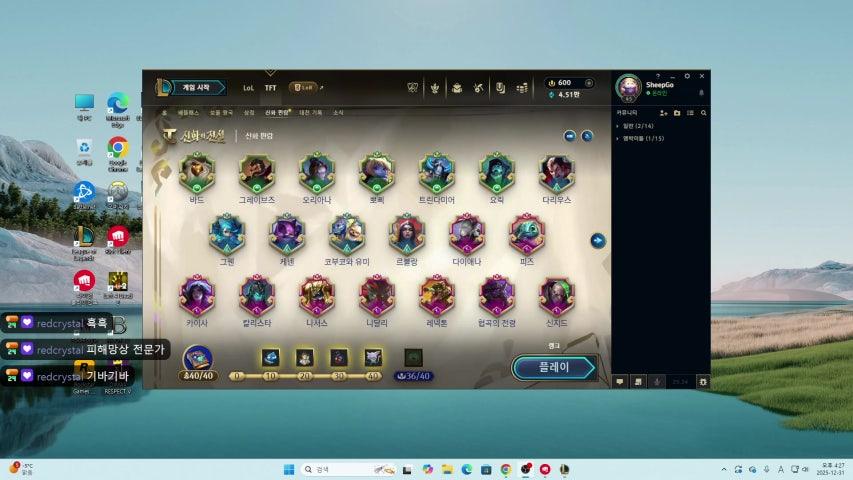Pick the 신지드 champion icon
The image size is (853, 480).
[557, 295]
